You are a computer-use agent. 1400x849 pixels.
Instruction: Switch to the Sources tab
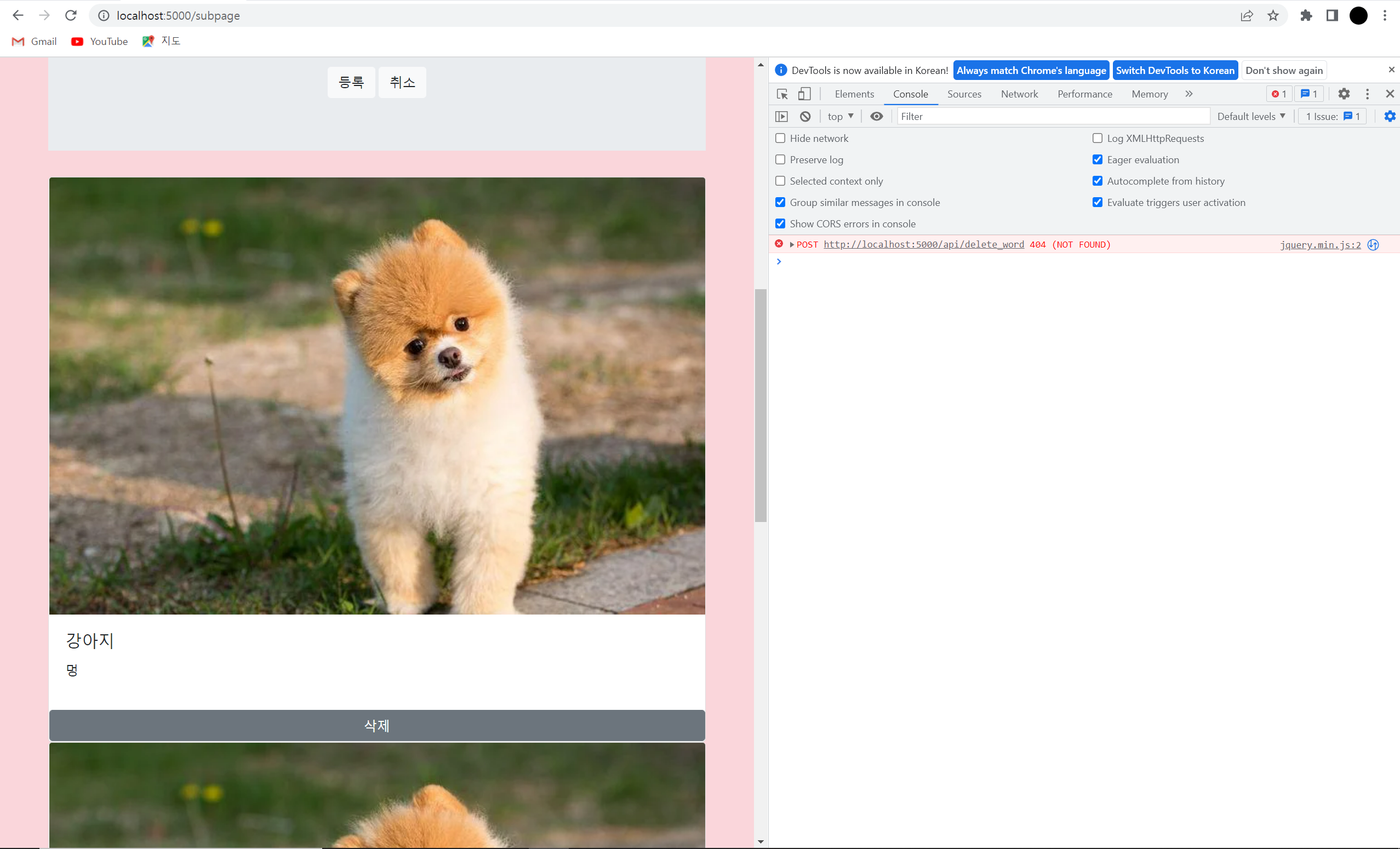click(x=964, y=94)
